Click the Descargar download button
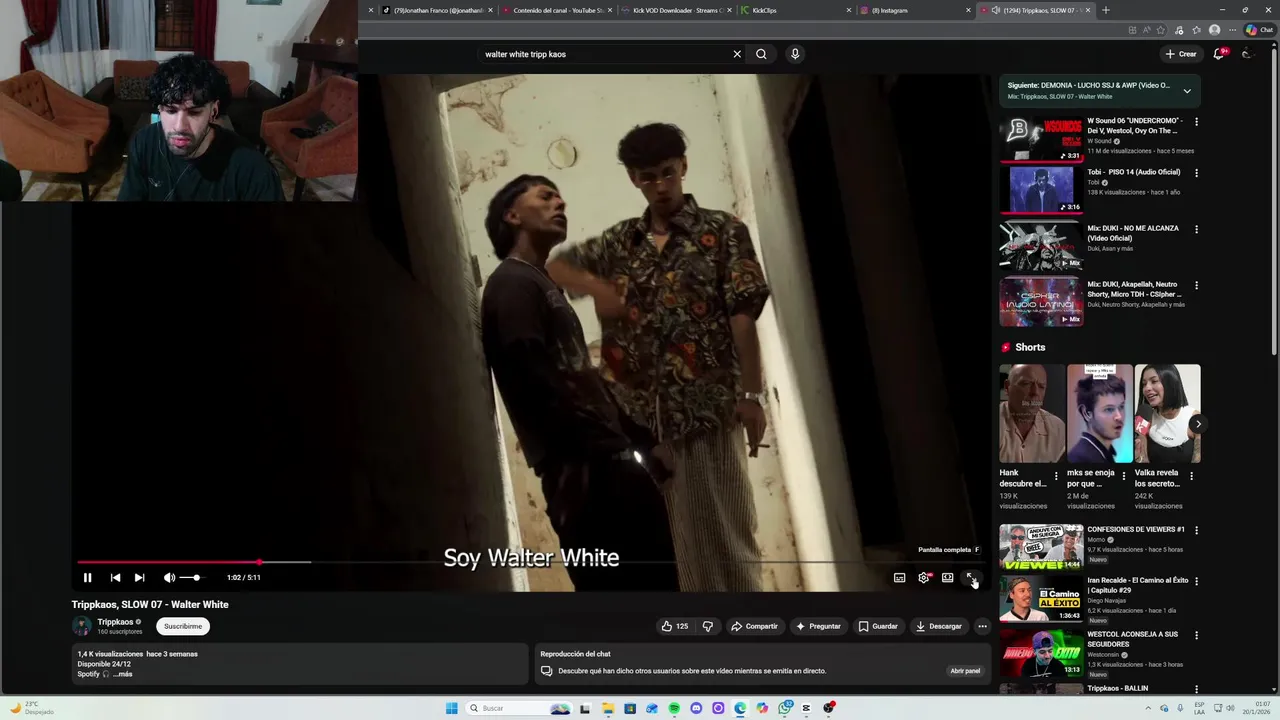 pyautogui.click(x=939, y=626)
